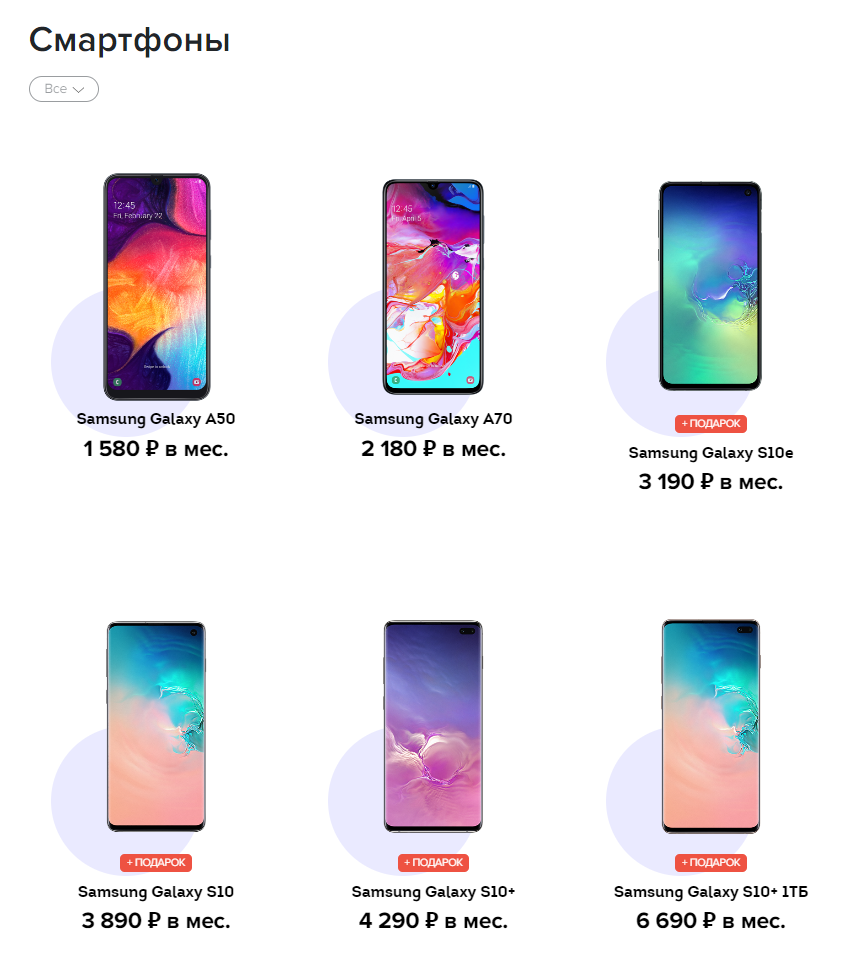This screenshot has height=971, width=861.
Task: Open the Samsung Galaxy S10 title link
Action: point(156,892)
